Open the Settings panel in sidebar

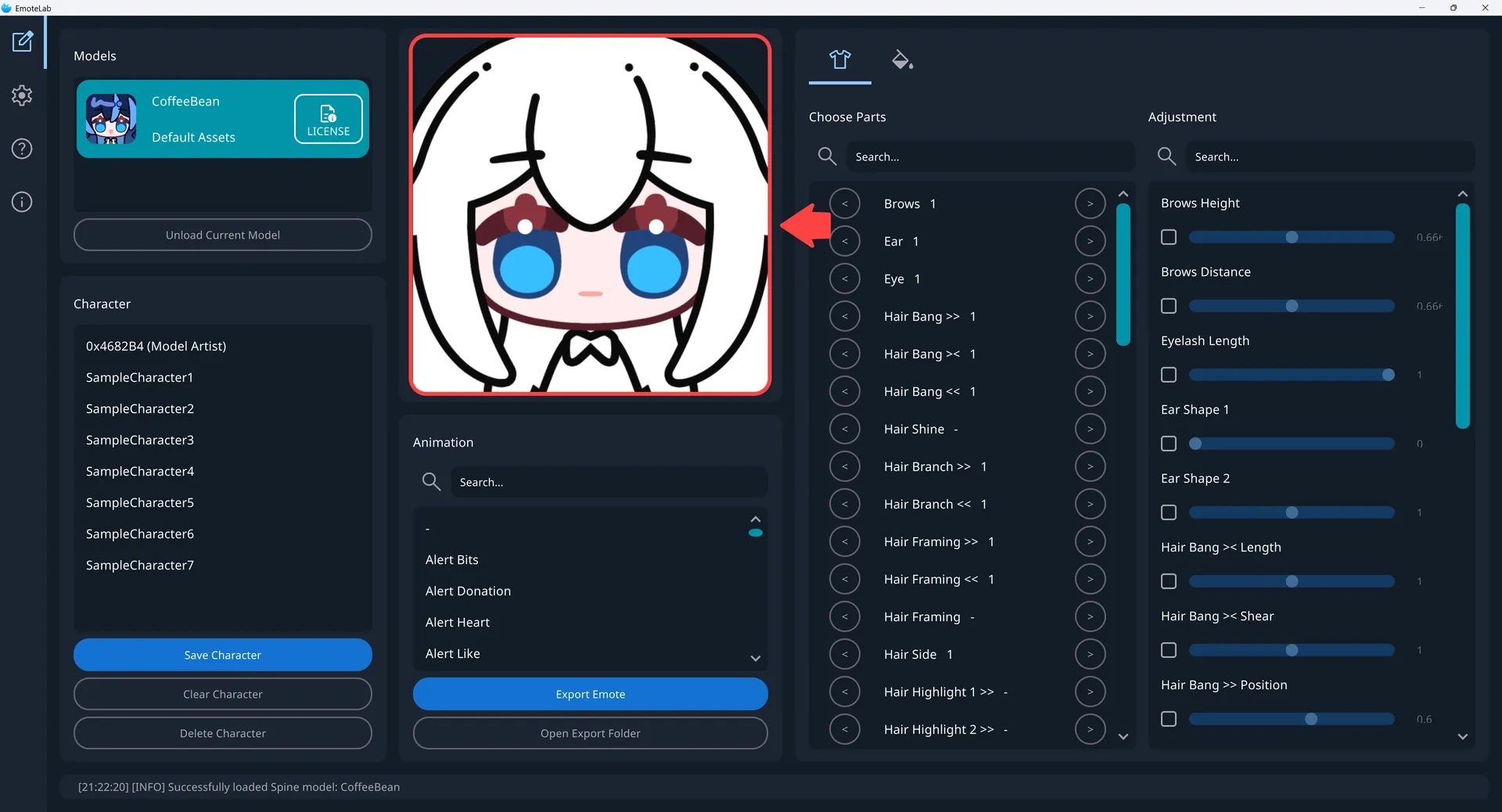(21, 95)
